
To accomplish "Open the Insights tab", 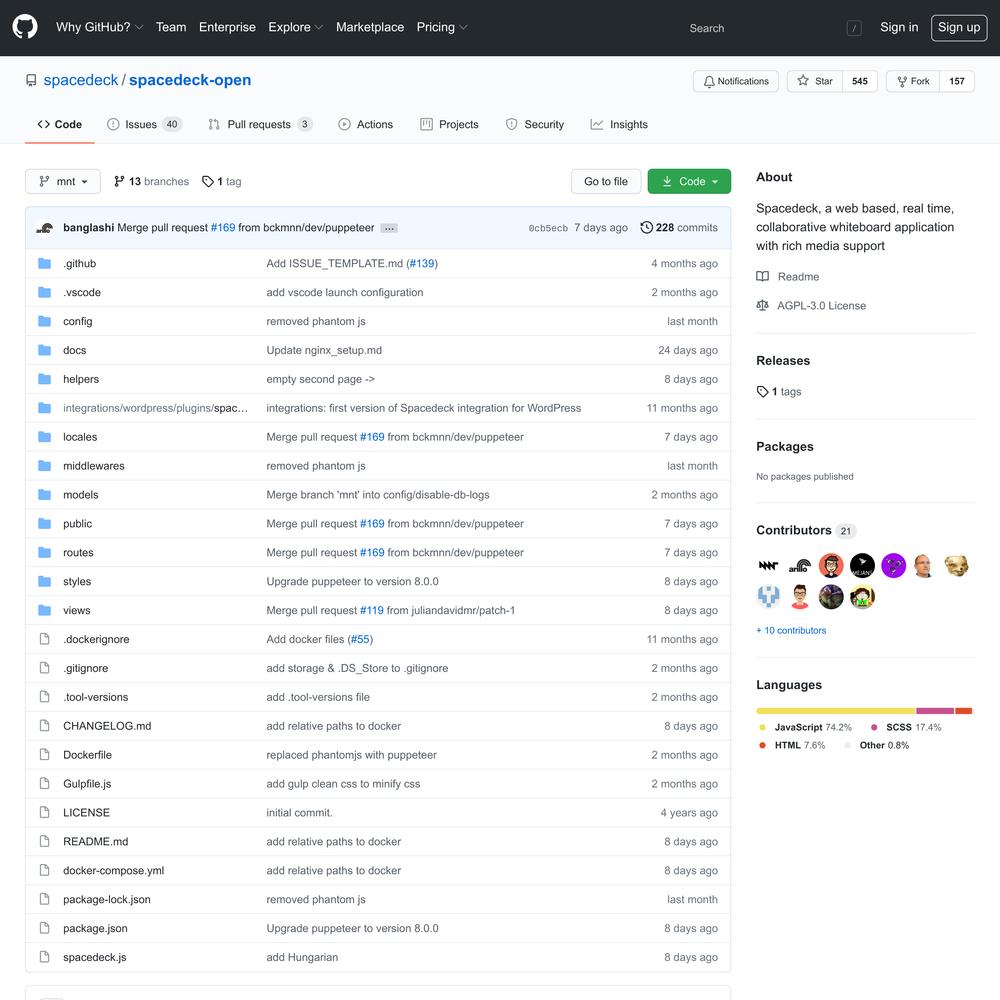I will coord(619,124).
